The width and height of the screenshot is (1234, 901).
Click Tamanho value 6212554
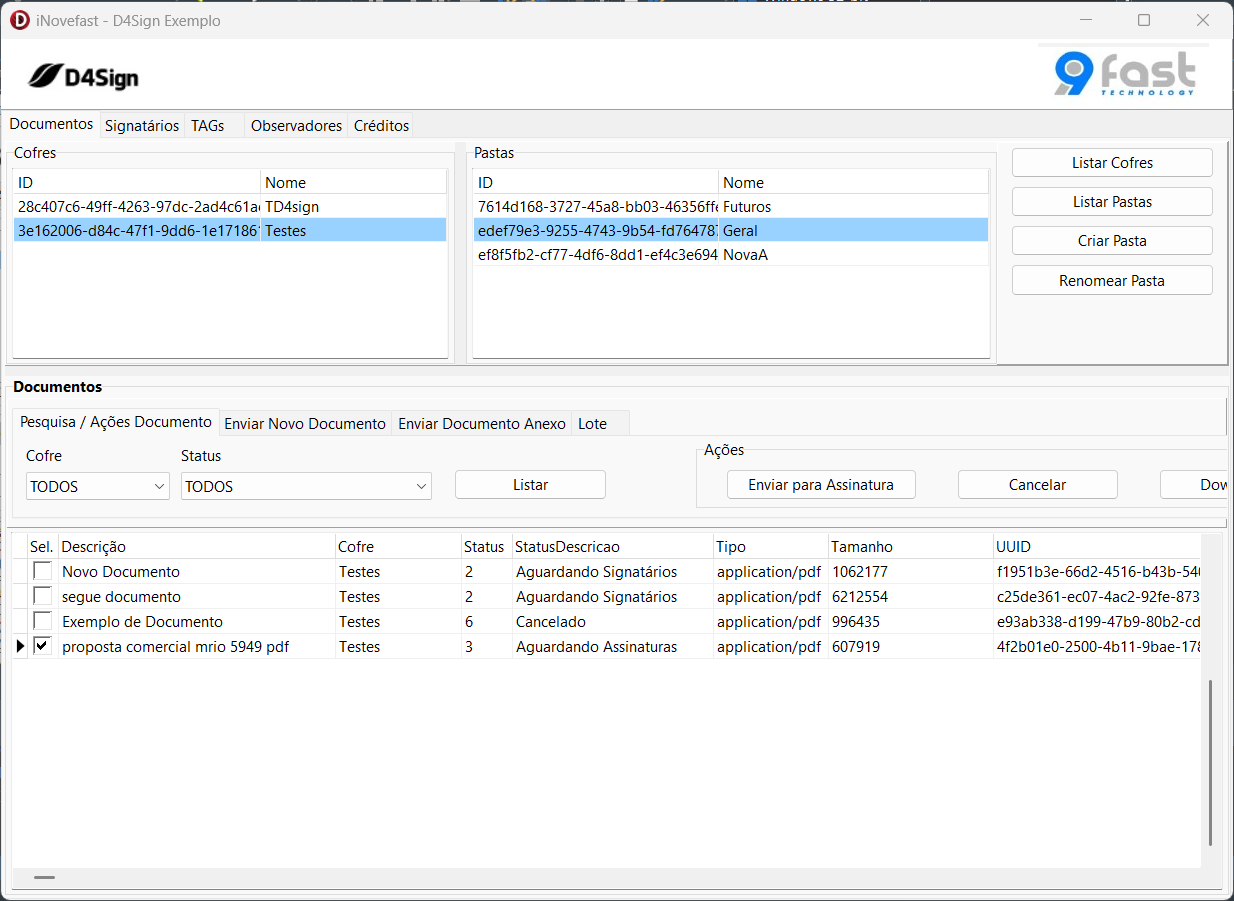[x=911, y=597]
